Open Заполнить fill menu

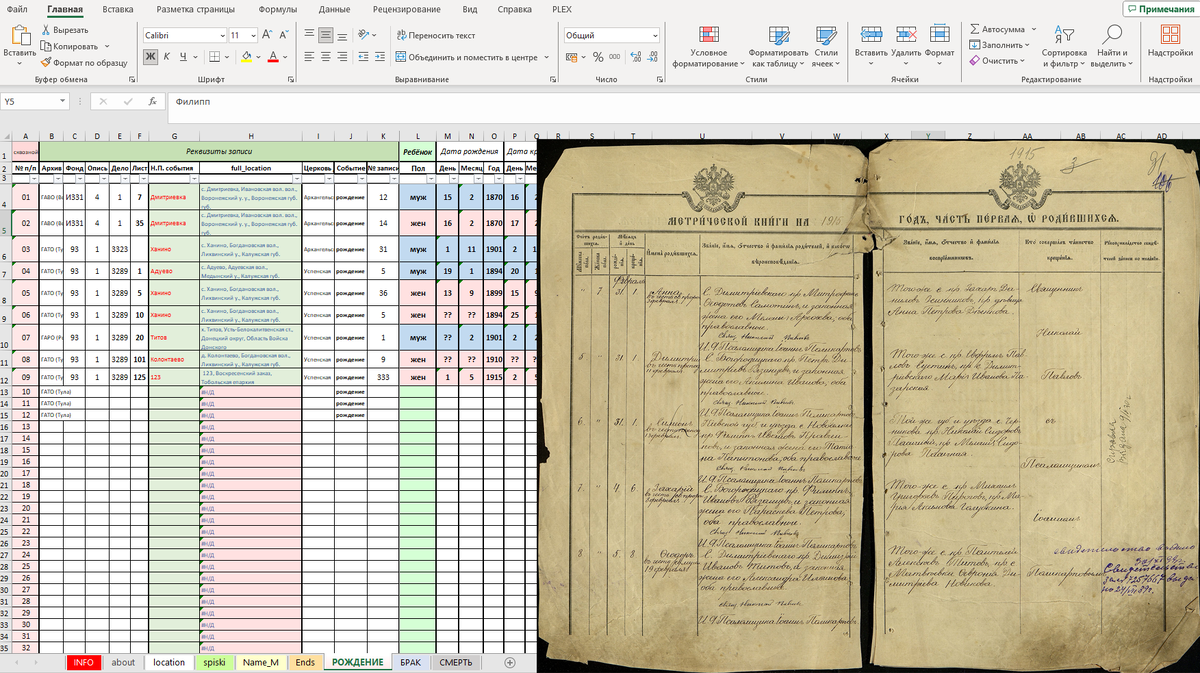point(1001,45)
